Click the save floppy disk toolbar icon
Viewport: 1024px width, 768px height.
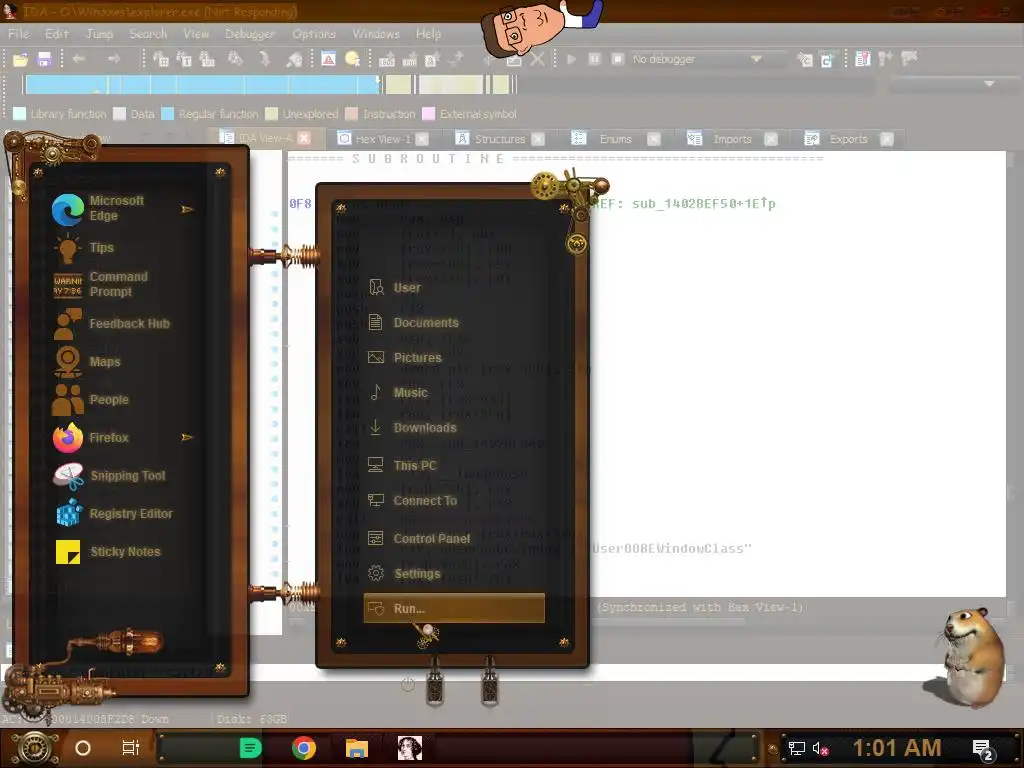click(44, 59)
